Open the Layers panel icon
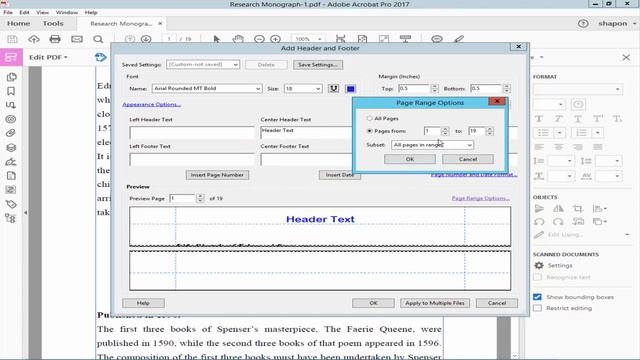The height and width of the screenshot is (360, 640). click(x=11, y=147)
